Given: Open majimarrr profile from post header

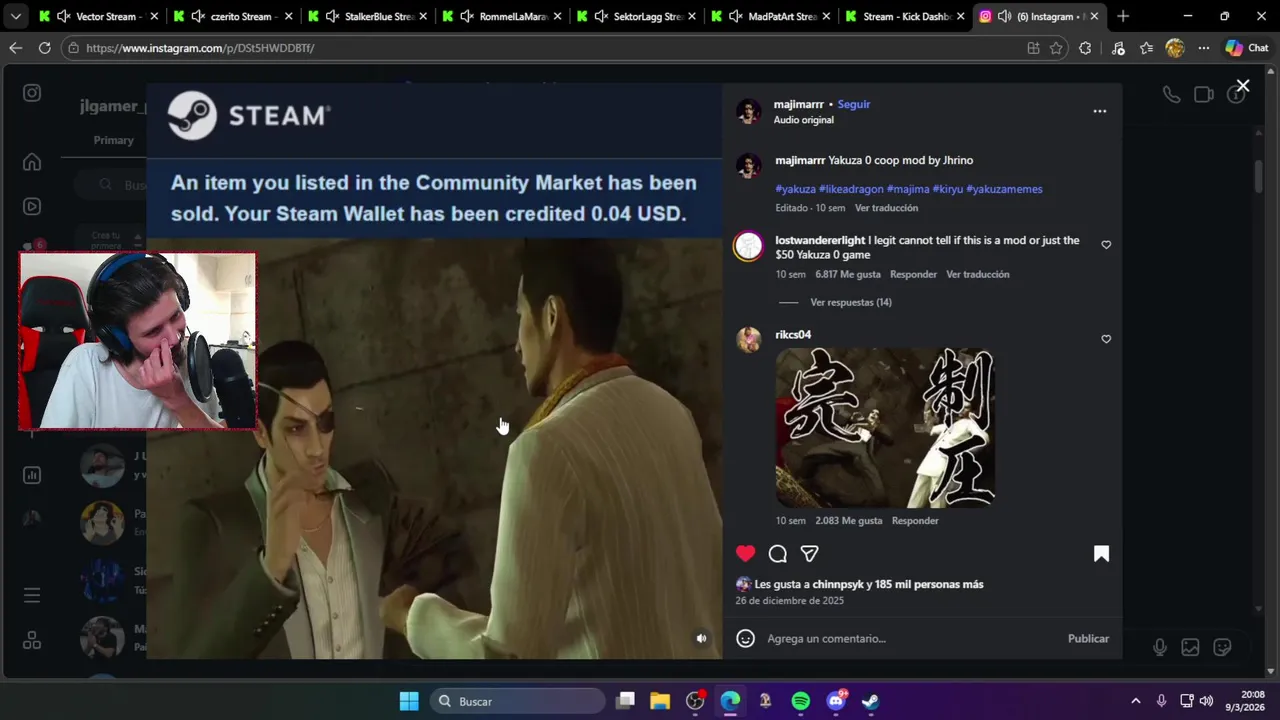Looking at the screenshot, I should pyautogui.click(x=799, y=104).
